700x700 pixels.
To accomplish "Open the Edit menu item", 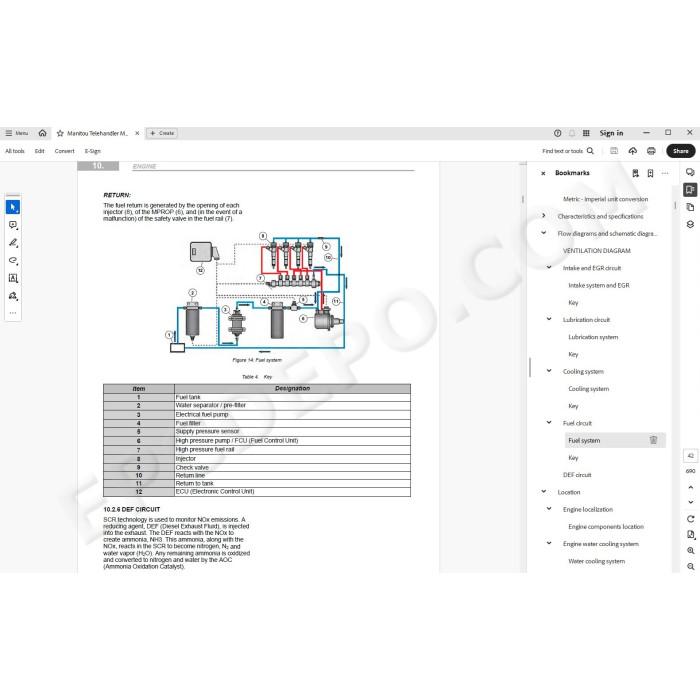I will click(40, 151).
